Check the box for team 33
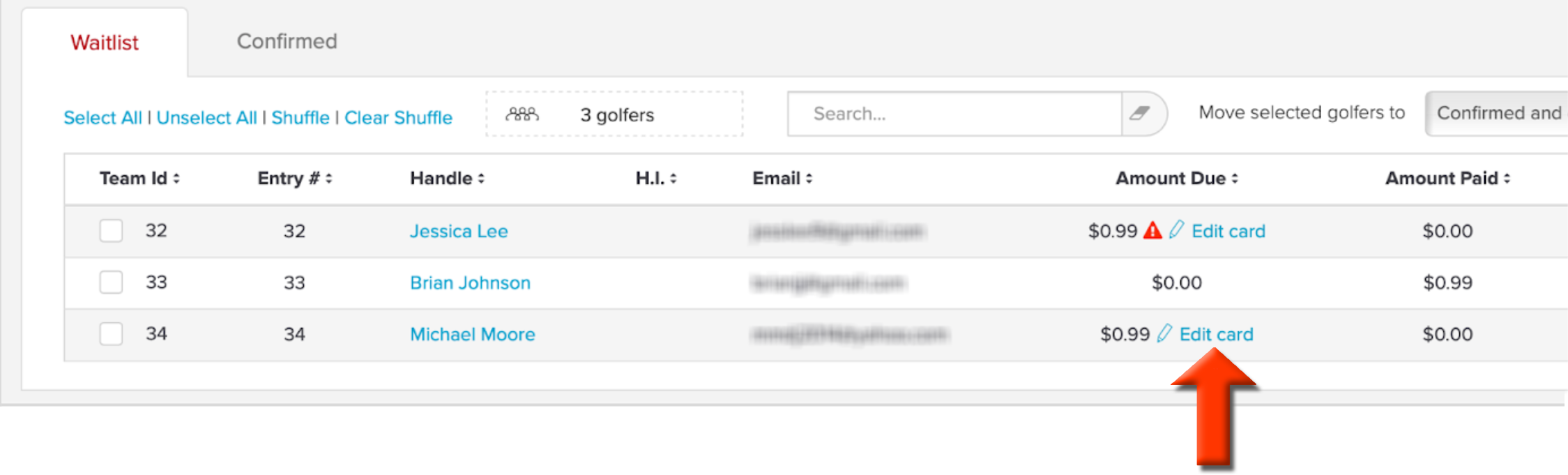Viewport: 1568px width, 475px height. (x=111, y=282)
